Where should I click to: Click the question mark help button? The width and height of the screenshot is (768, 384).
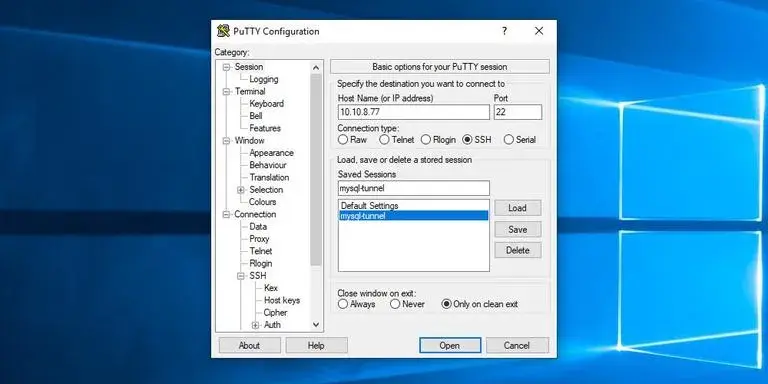point(504,31)
